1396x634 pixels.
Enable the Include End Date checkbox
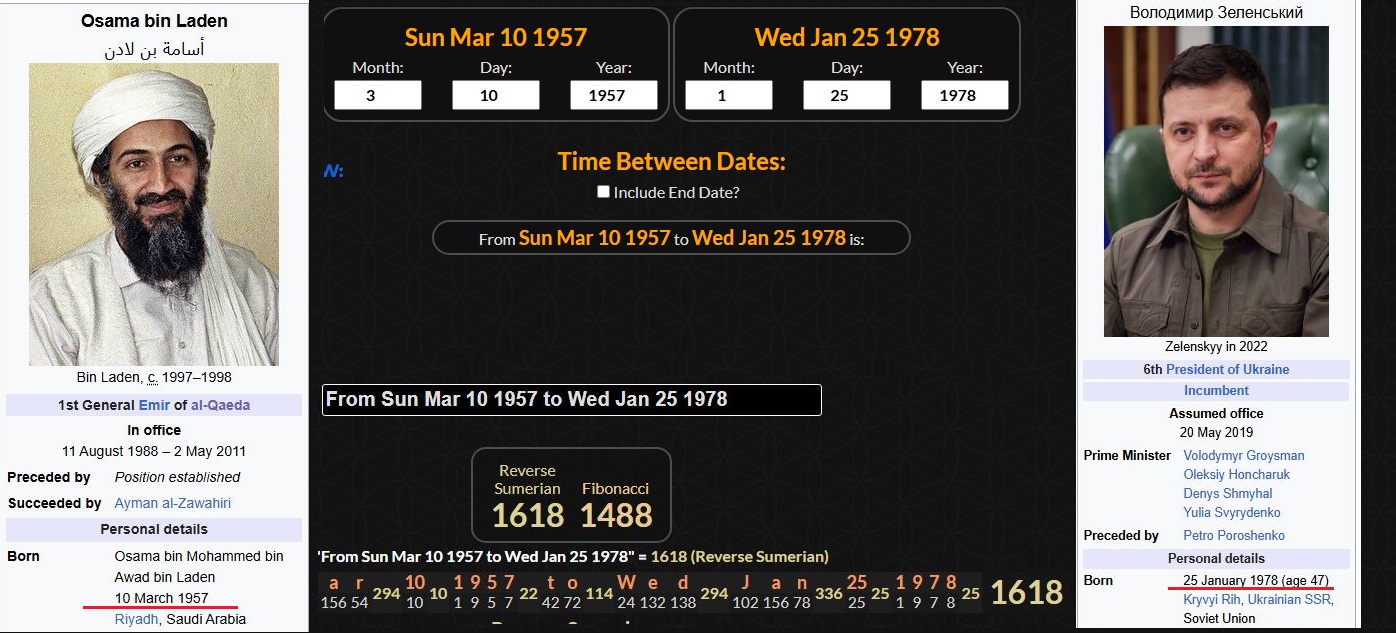(603, 192)
